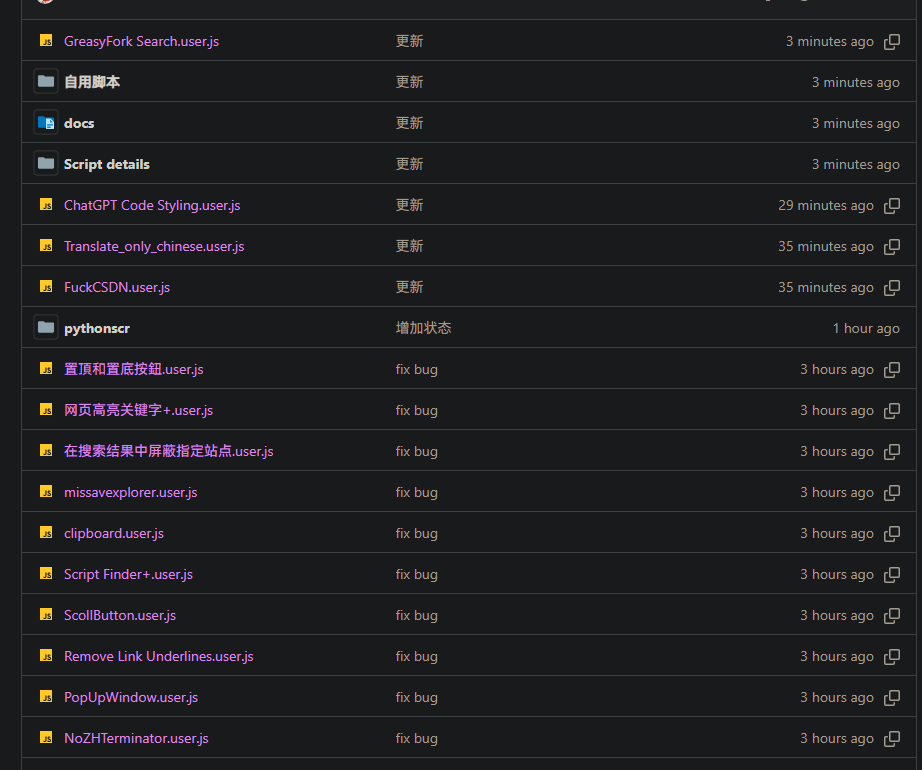Image resolution: width=922 pixels, height=770 pixels.
Task: Copy icon in Remove Link Underlines.user.js row
Action: 891,657
